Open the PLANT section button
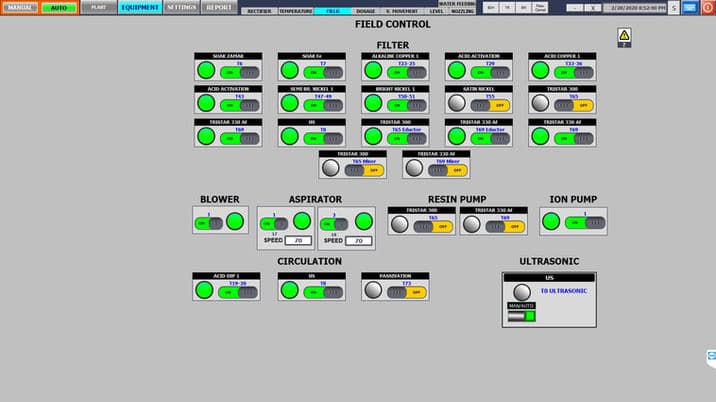716x402 pixels. [x=98, y=7]
